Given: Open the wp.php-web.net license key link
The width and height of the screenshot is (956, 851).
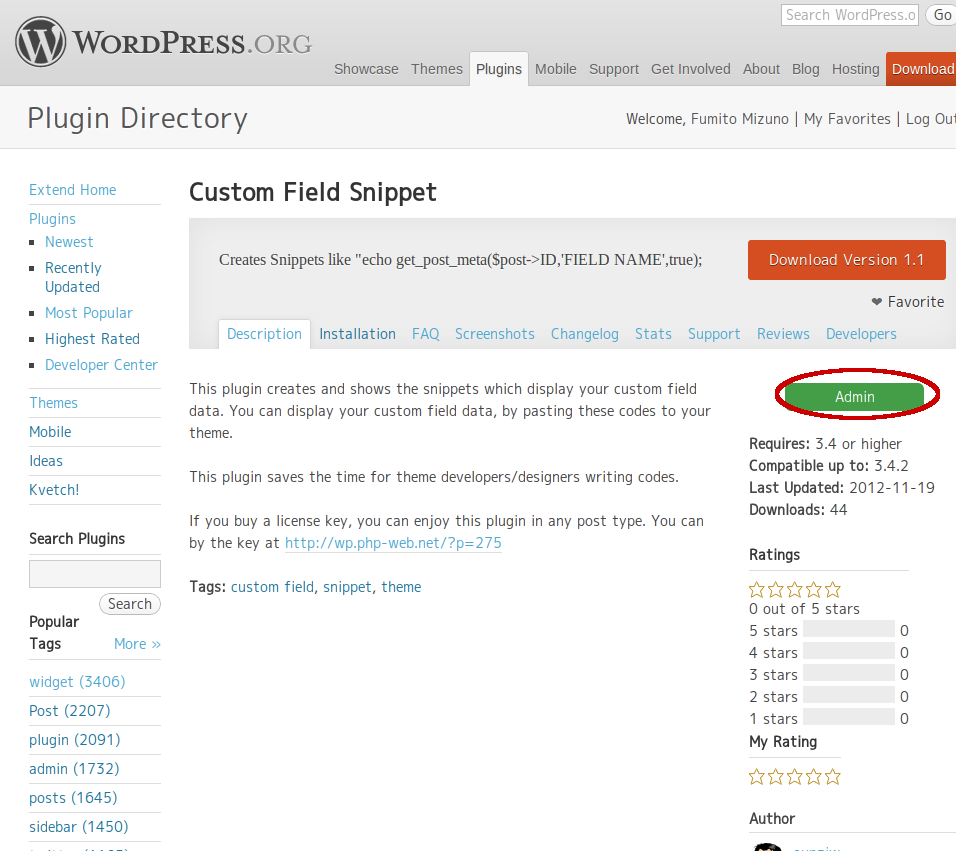Looking at the screenshot, I should click(393, 543).
